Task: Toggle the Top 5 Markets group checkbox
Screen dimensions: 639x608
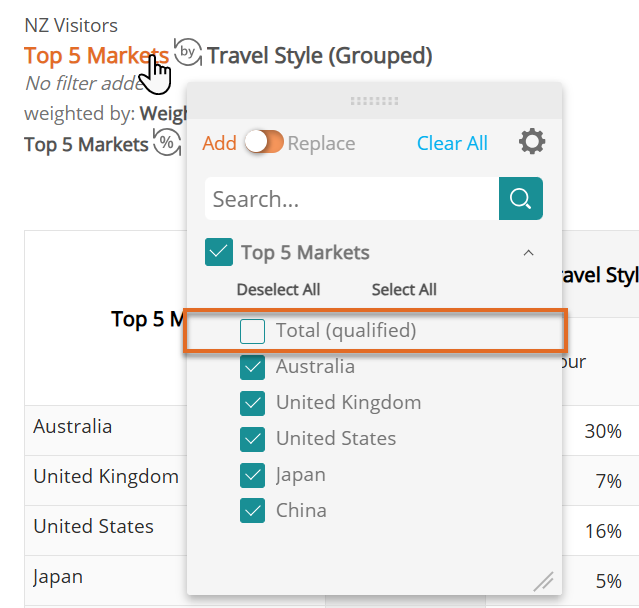Action: pyautogui.click(x=219, y=252)
